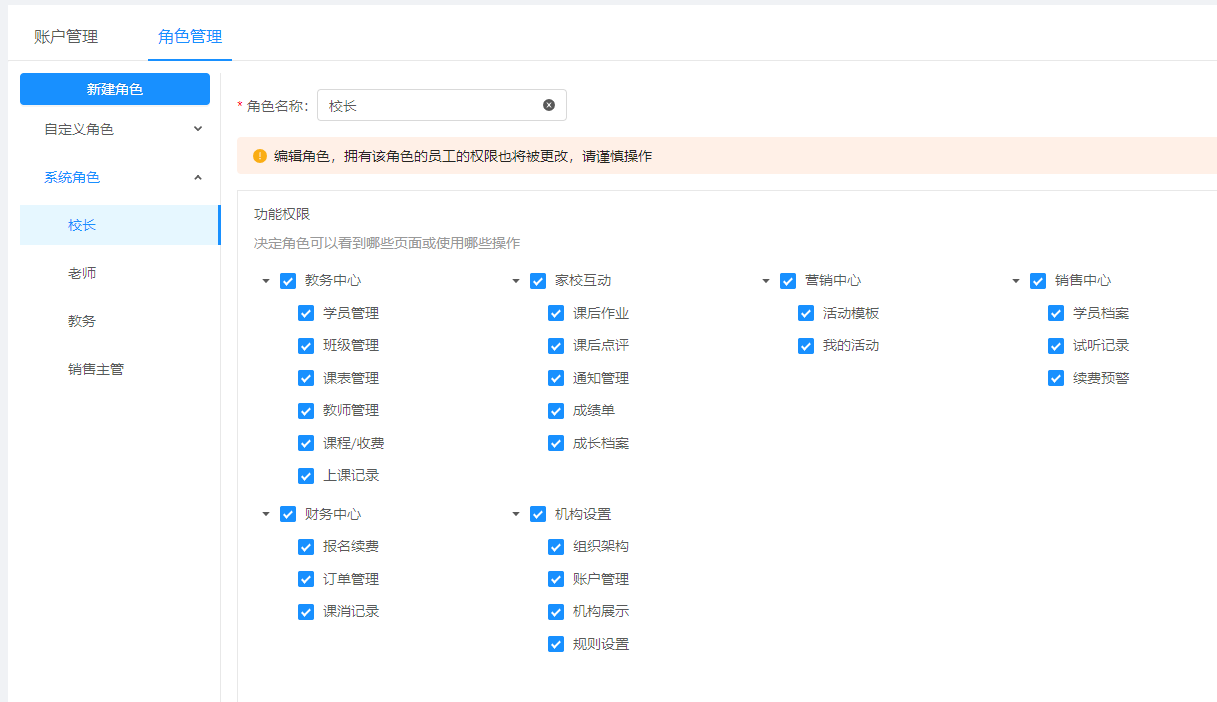Screen dimensions: 1217x702
Task: Uncheck the 班级管理 checkbox
Action: 306,346
